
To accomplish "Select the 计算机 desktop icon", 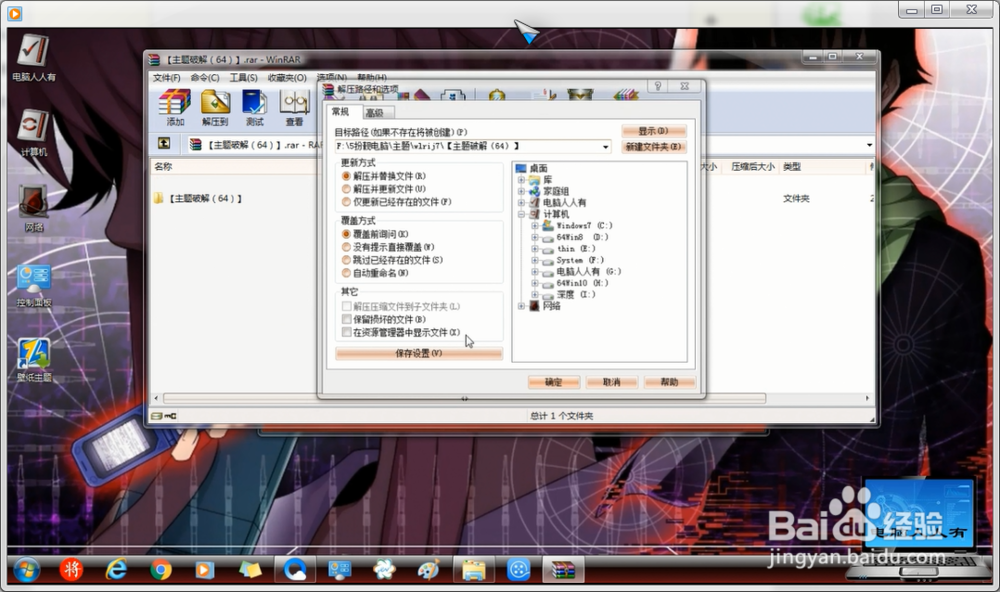I will 33,133.
